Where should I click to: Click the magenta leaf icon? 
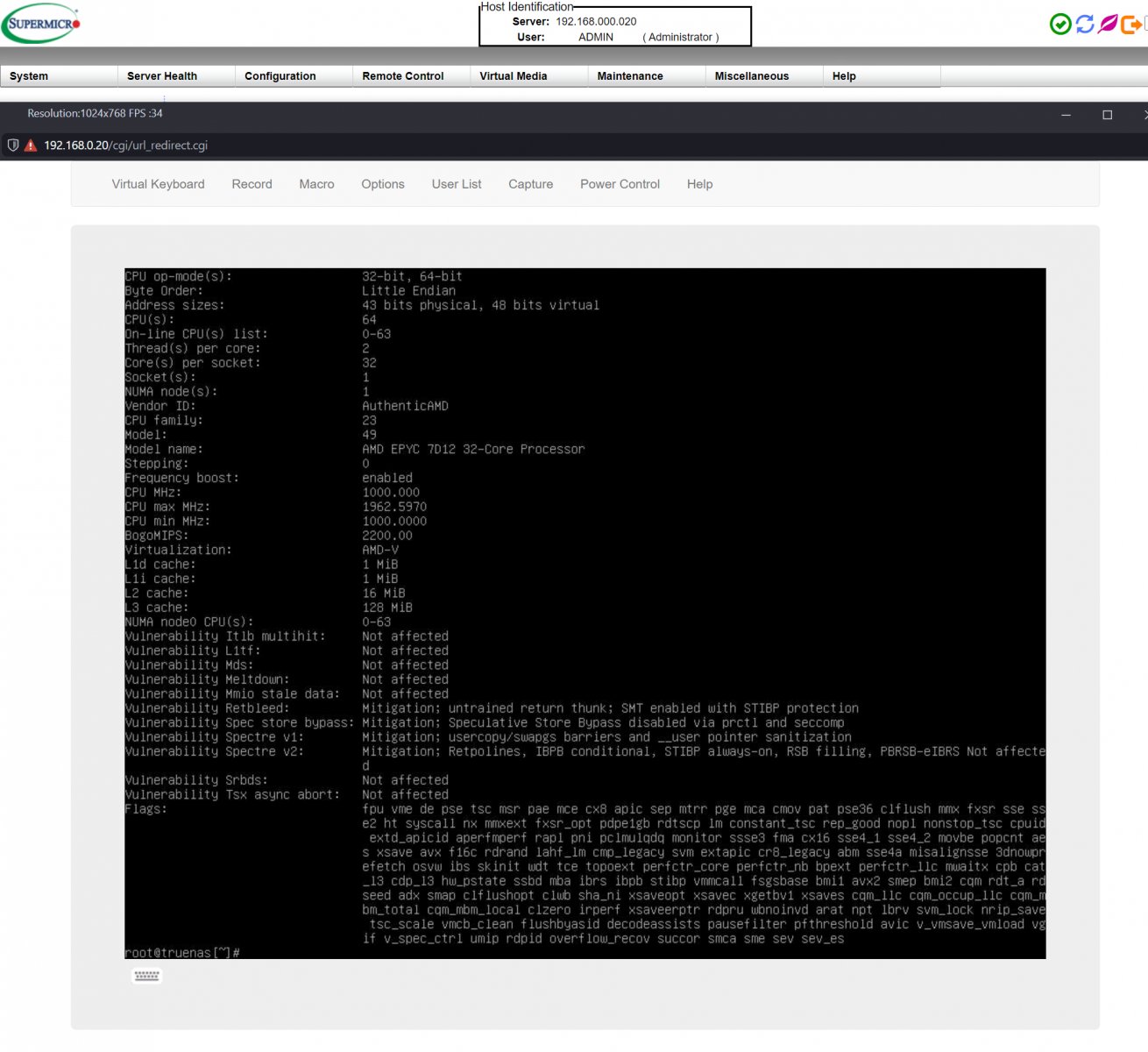coord(1108,24)
